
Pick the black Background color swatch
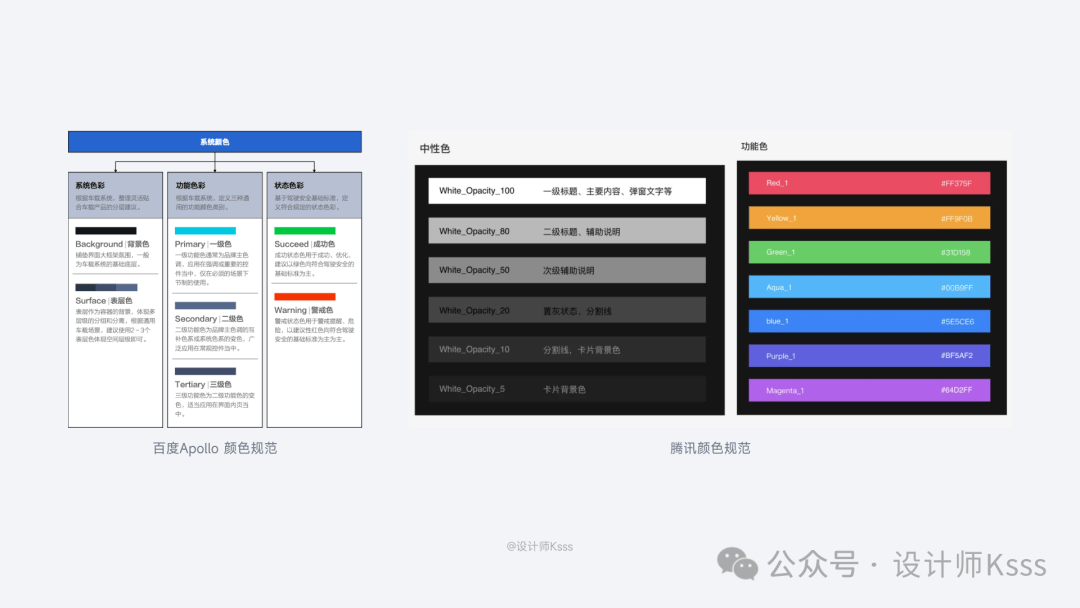pos(106,231)
